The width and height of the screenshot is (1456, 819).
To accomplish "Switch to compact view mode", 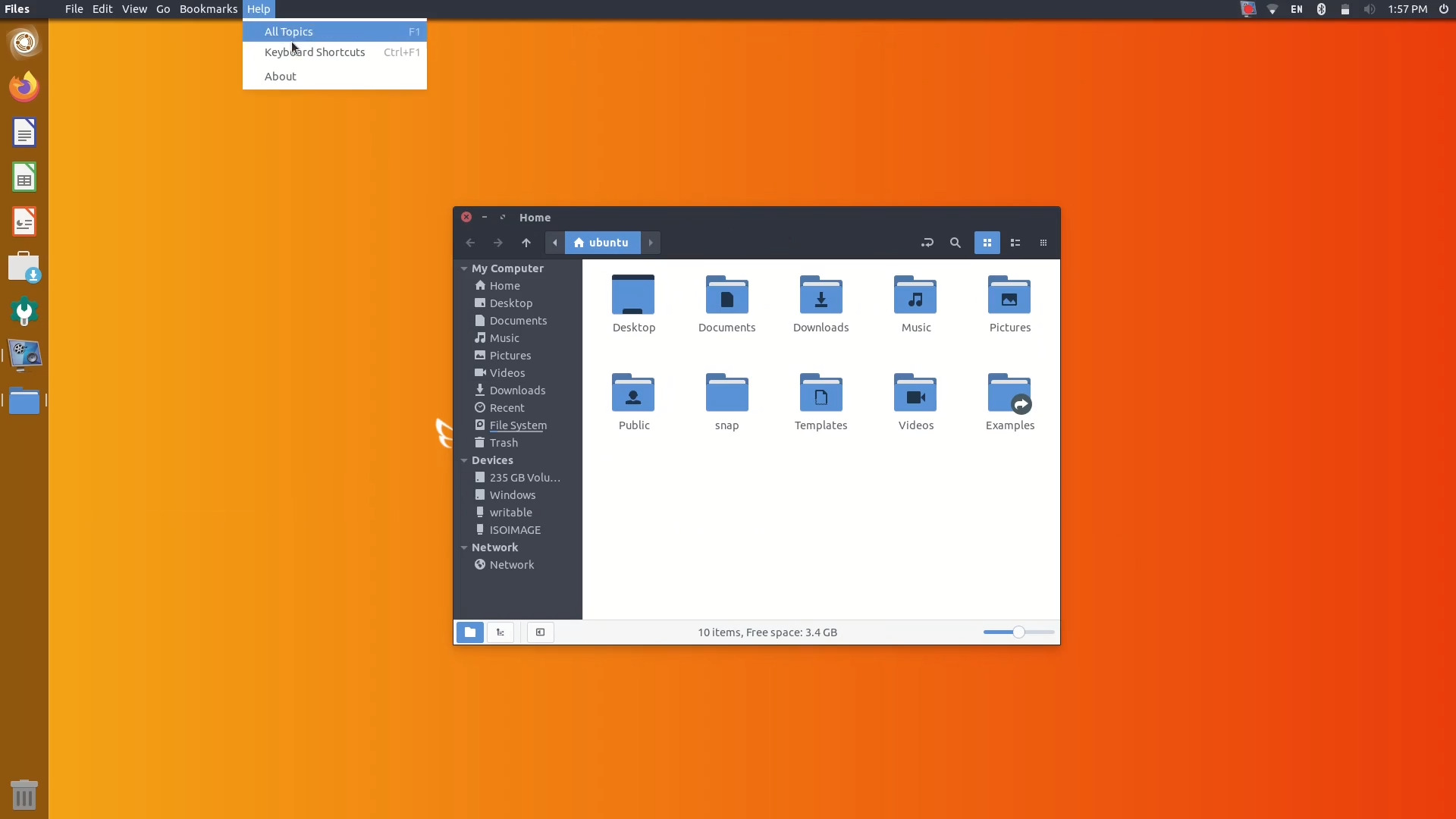I will [1043, 243].
